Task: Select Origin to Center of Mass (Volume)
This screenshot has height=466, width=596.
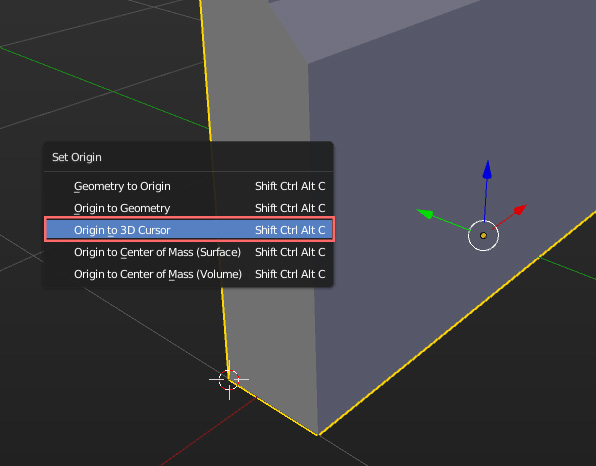Action: pyautogui.click(x=189, y=274)
